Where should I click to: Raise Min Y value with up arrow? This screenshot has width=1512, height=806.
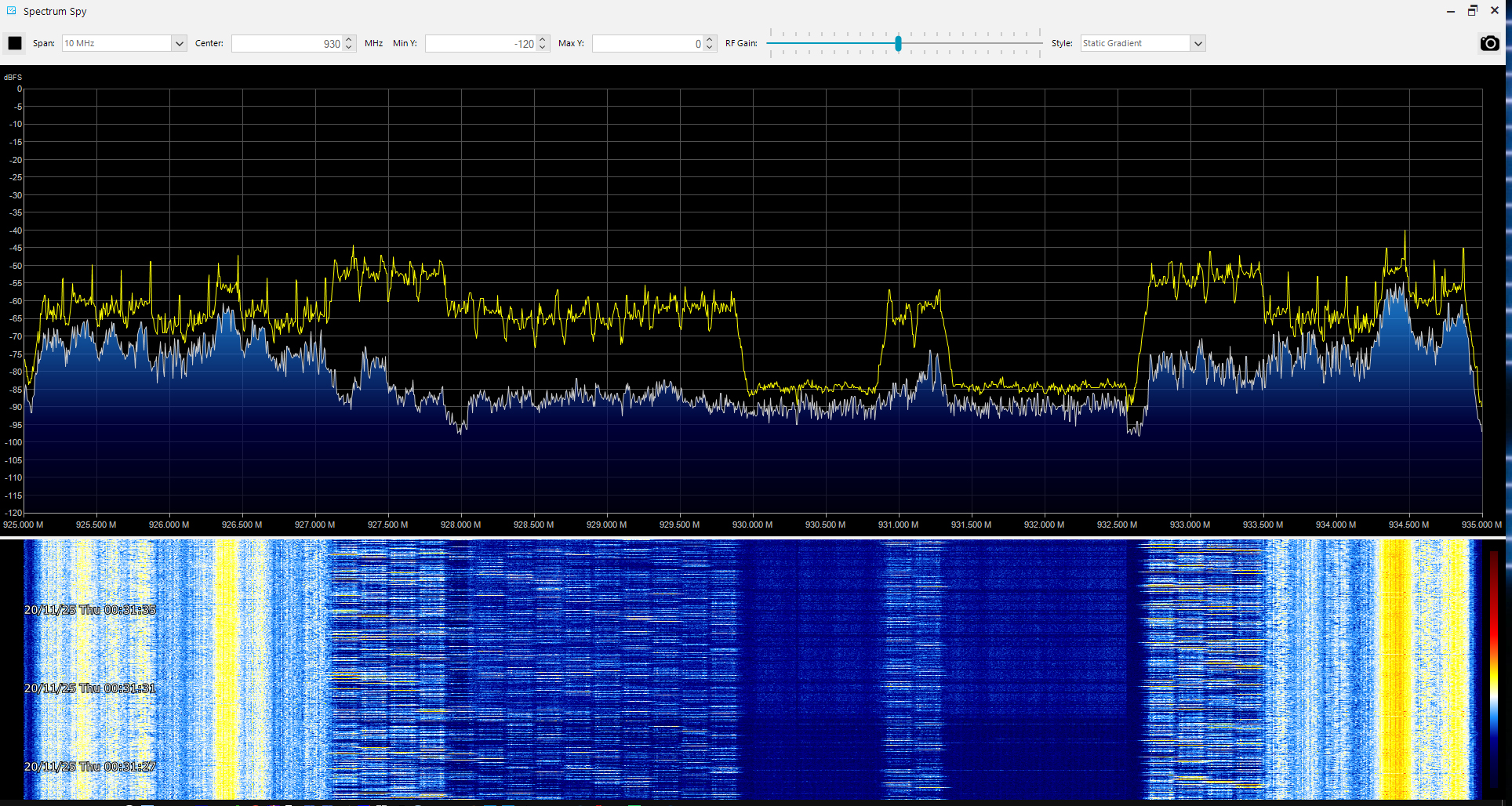tap(543, 39)
